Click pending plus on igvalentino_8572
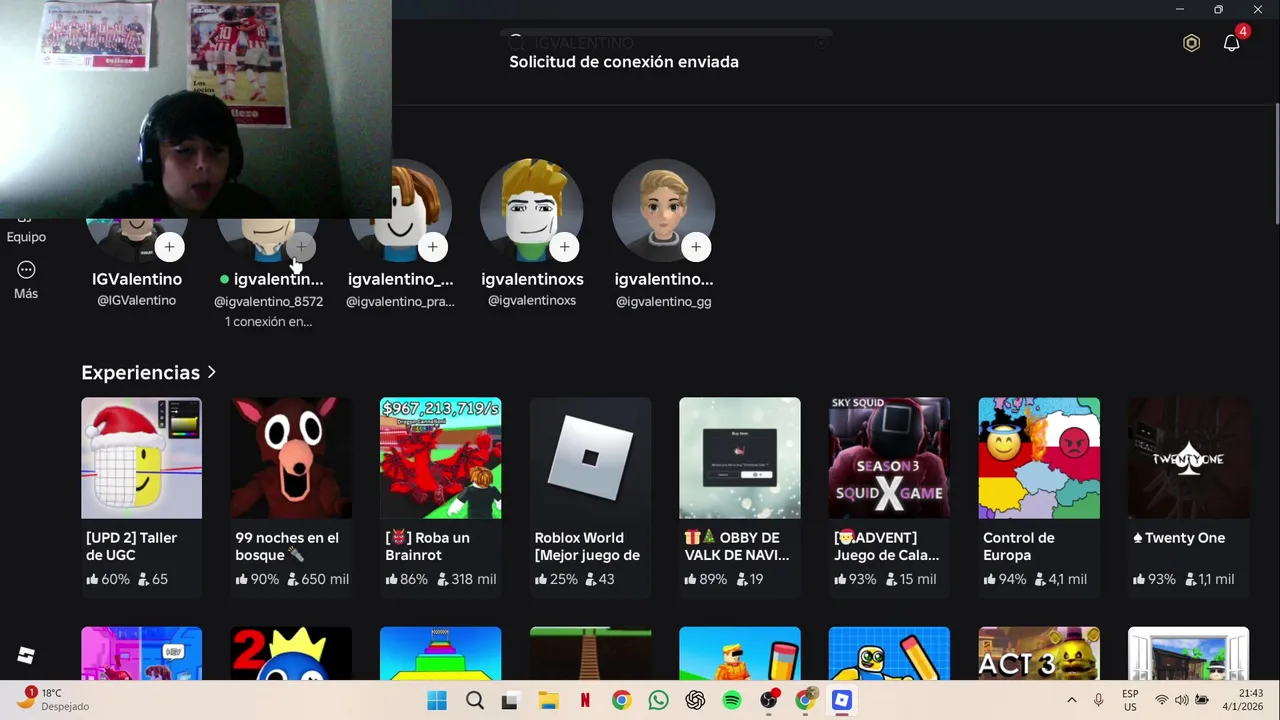Image resolution: width=1280 pixels, height=720 pixels. (301, 247)
